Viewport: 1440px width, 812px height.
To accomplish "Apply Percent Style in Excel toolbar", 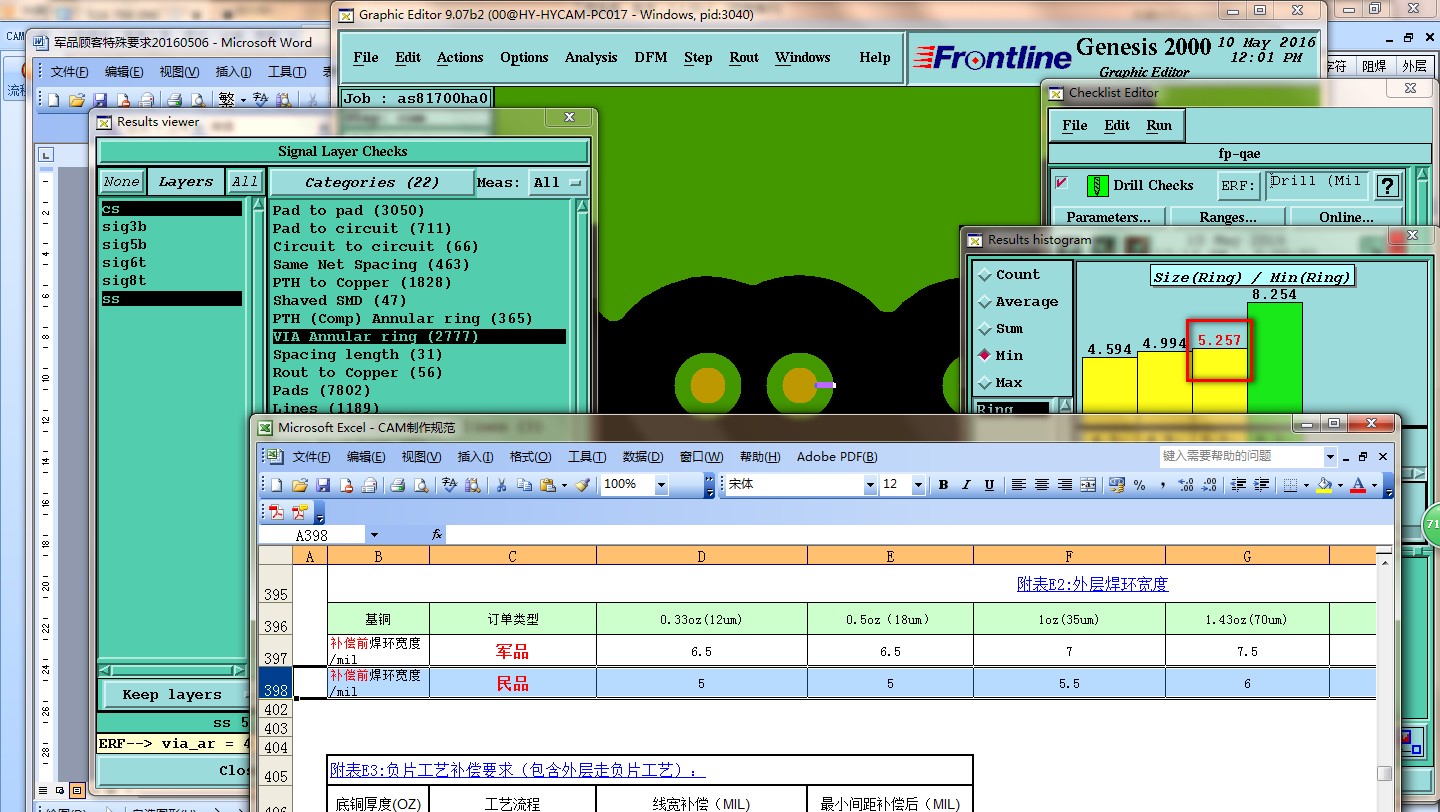I will click(1140, 485).
